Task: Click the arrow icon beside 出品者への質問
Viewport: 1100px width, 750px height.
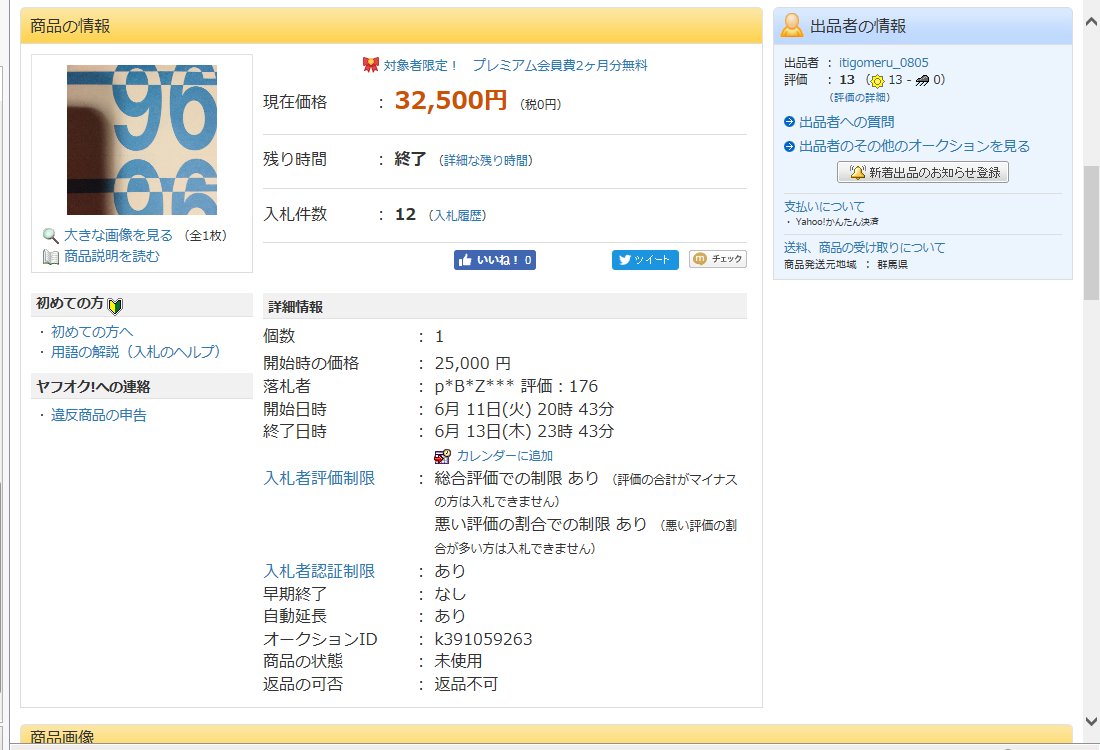Action: pyautogui.click(x=789, y=122)
